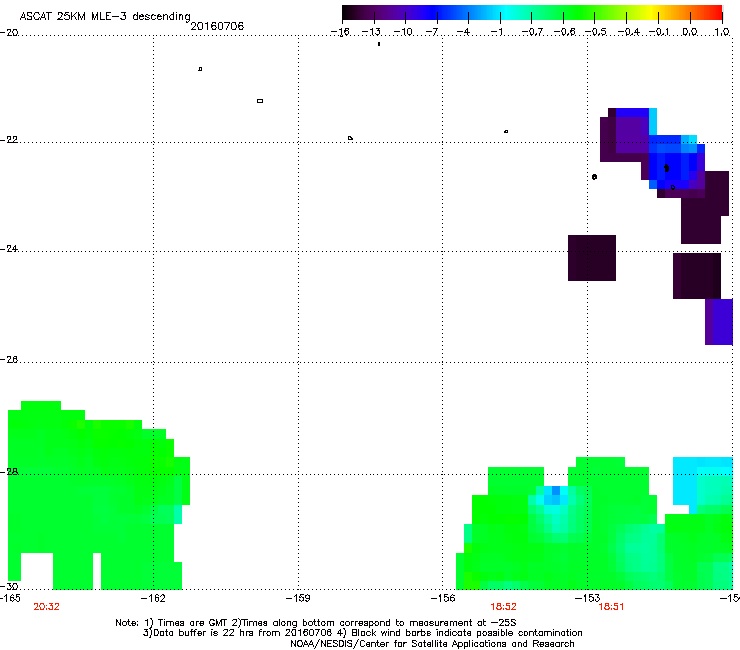This screenshot has height=650, width=740.
Task: Click the 0.0 color bar label
Action: (x=690, y=32)
